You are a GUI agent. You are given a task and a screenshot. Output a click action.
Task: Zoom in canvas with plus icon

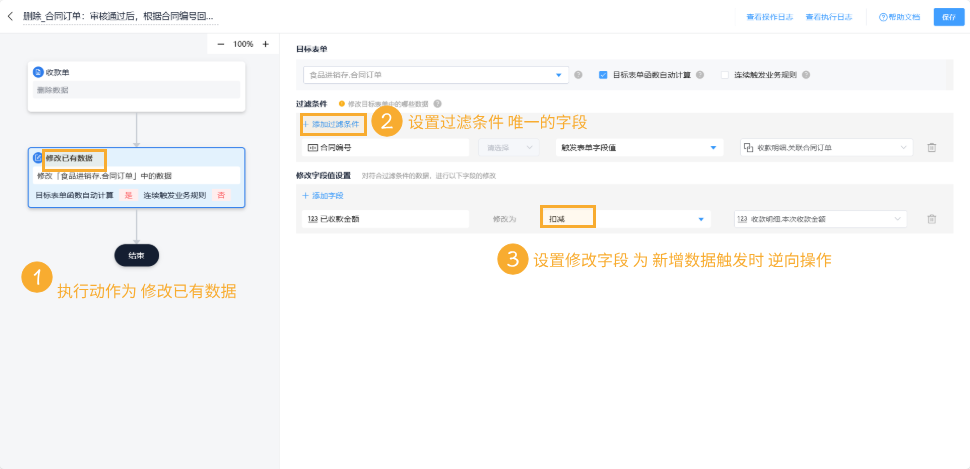[x=265, y=44]
